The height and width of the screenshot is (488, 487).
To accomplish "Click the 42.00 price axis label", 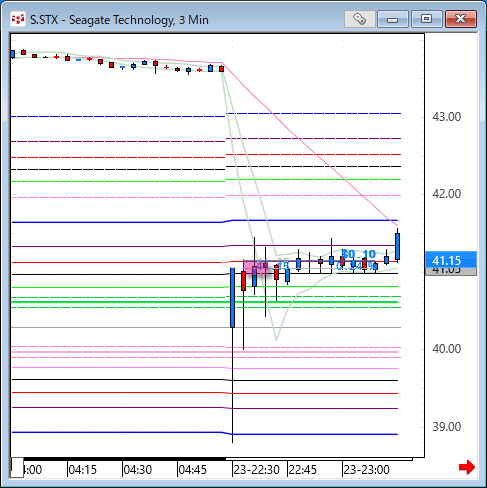I will (447, 194).
